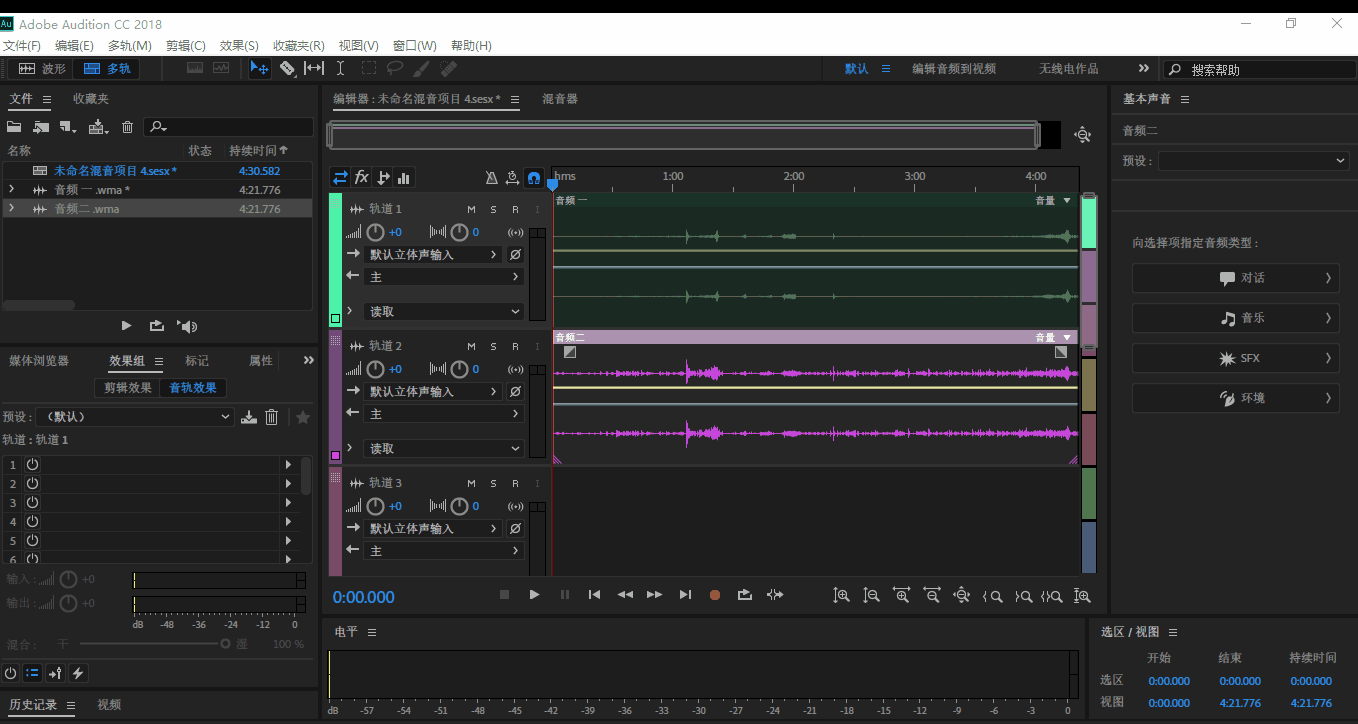The image size is (1358, 724).
Task: Toggle power for effects slot 1
Action: point(32,464)
